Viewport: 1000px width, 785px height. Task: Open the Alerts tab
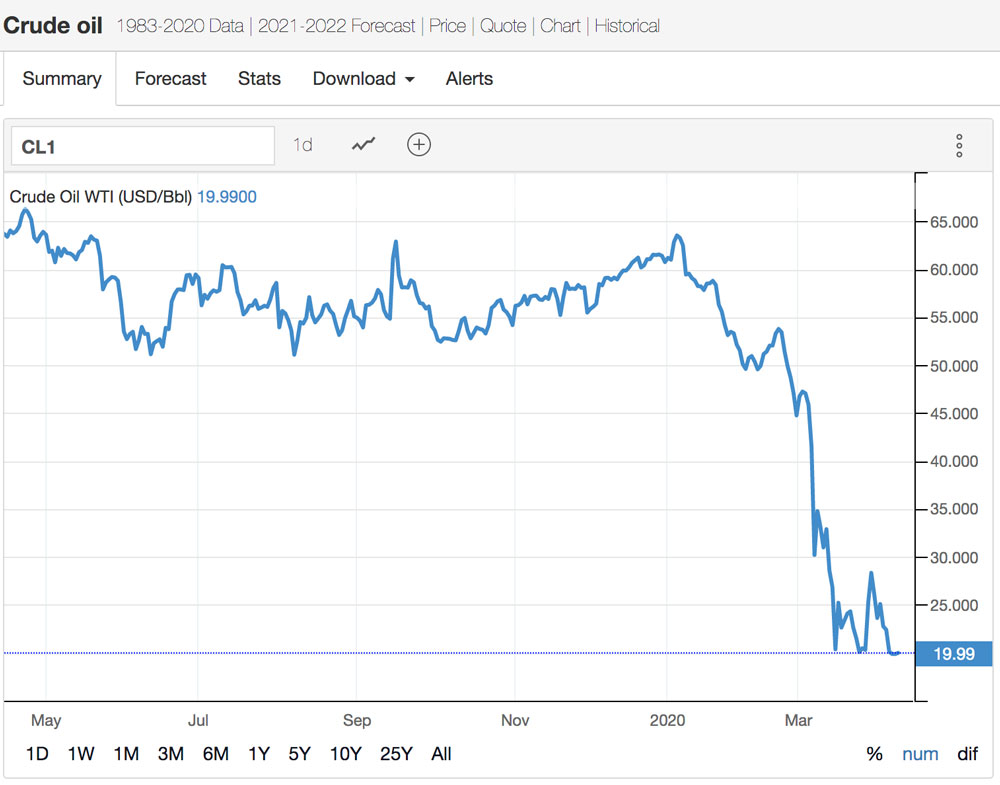[469, 78]
